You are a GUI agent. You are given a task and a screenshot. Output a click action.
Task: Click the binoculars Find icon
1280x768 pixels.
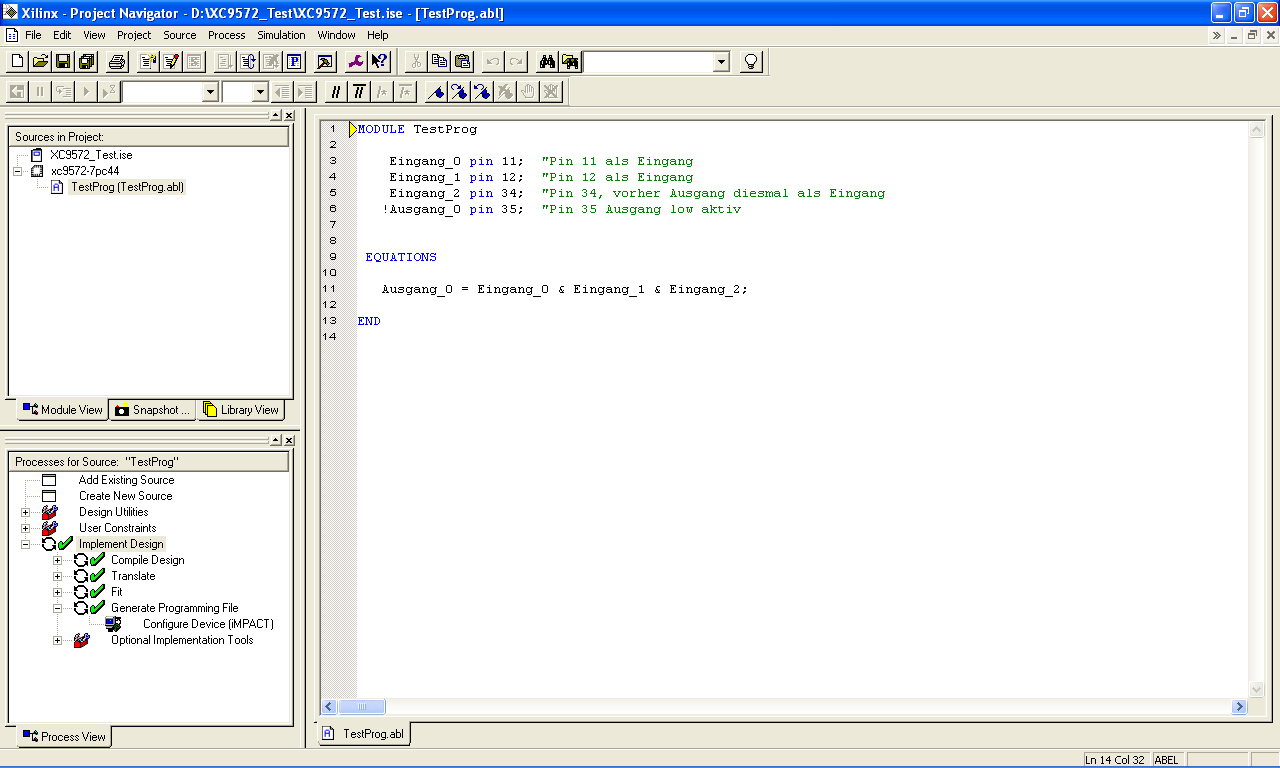(x=546, y=62)
